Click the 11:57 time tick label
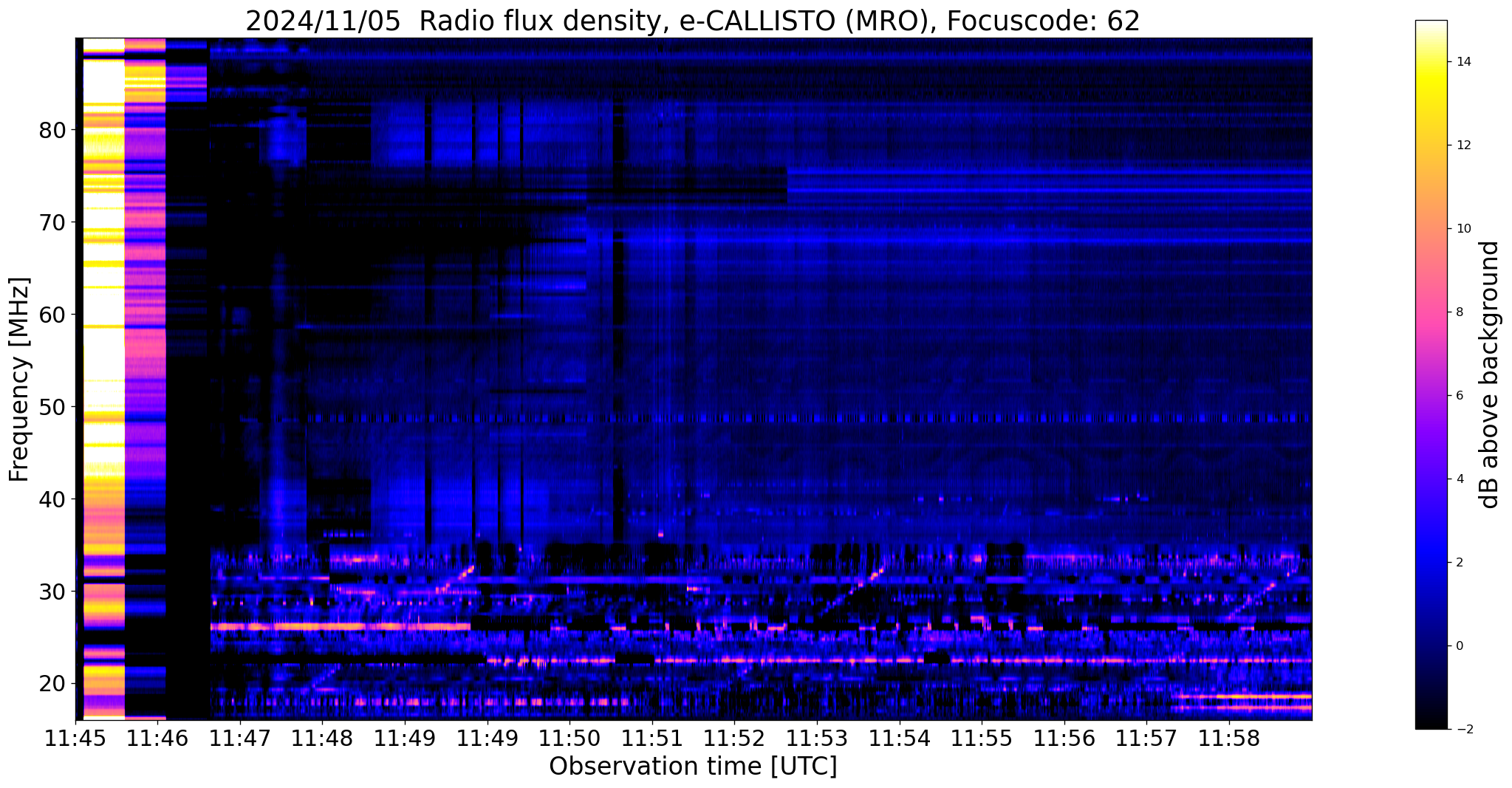This screenshot has width=1512, height=788. click(1146, 739)
